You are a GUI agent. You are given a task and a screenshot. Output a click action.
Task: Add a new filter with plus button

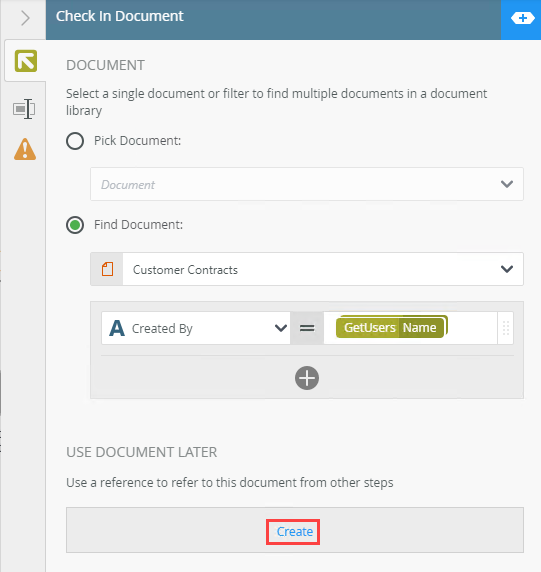(307, 378)
